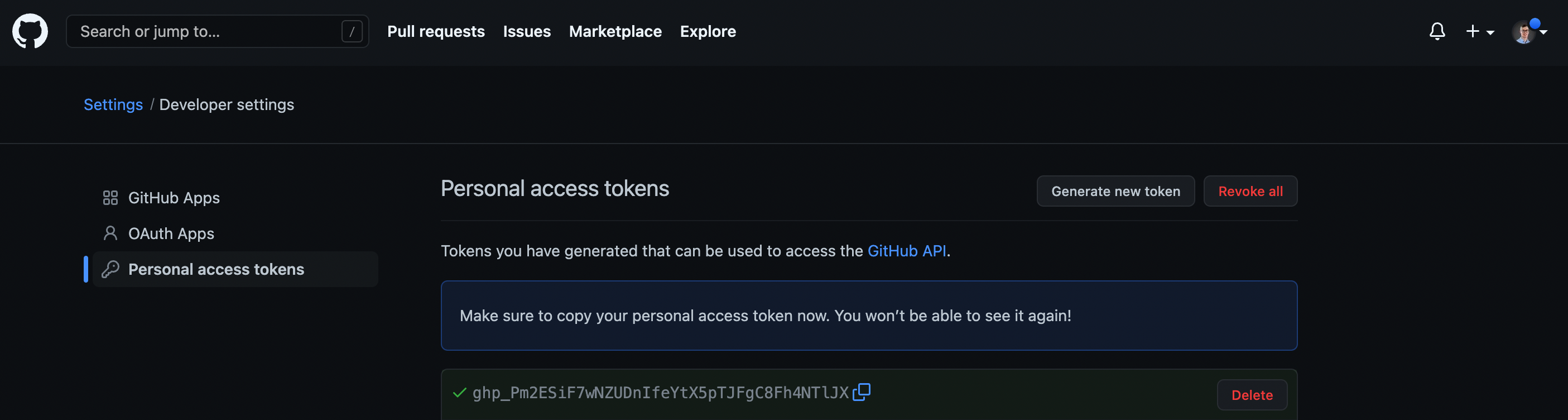Go to the Issues page
This screenshot has height=420, width=1568.
point(527,31)
